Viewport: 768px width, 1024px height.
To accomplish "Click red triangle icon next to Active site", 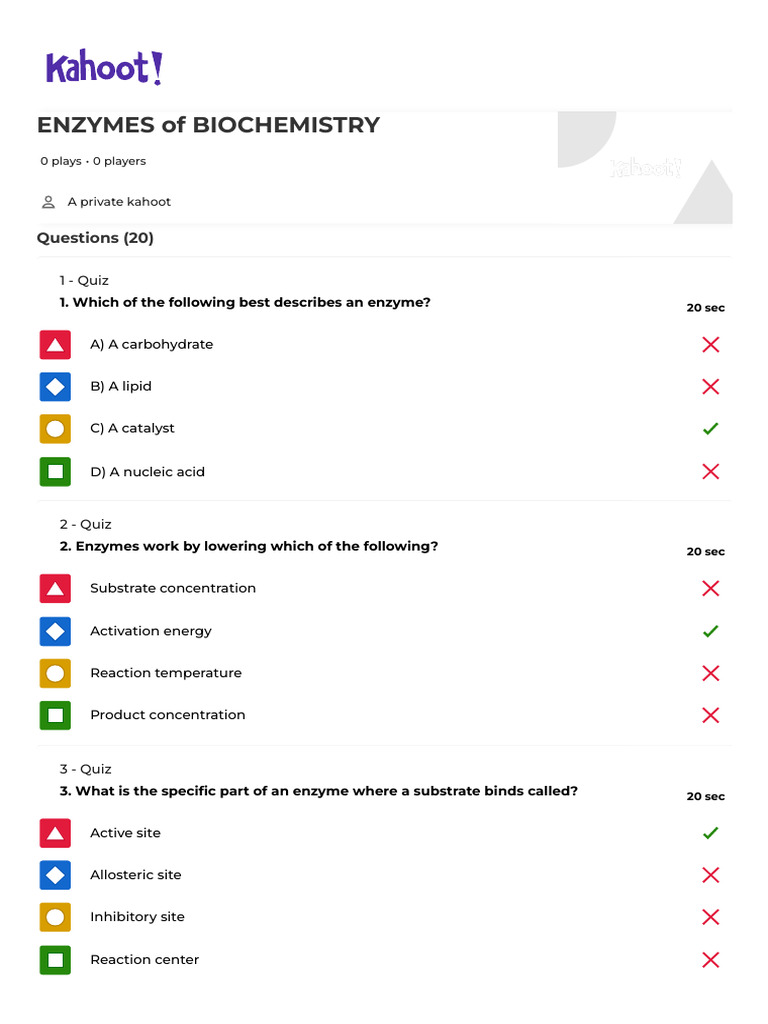I will coord(55,833).
